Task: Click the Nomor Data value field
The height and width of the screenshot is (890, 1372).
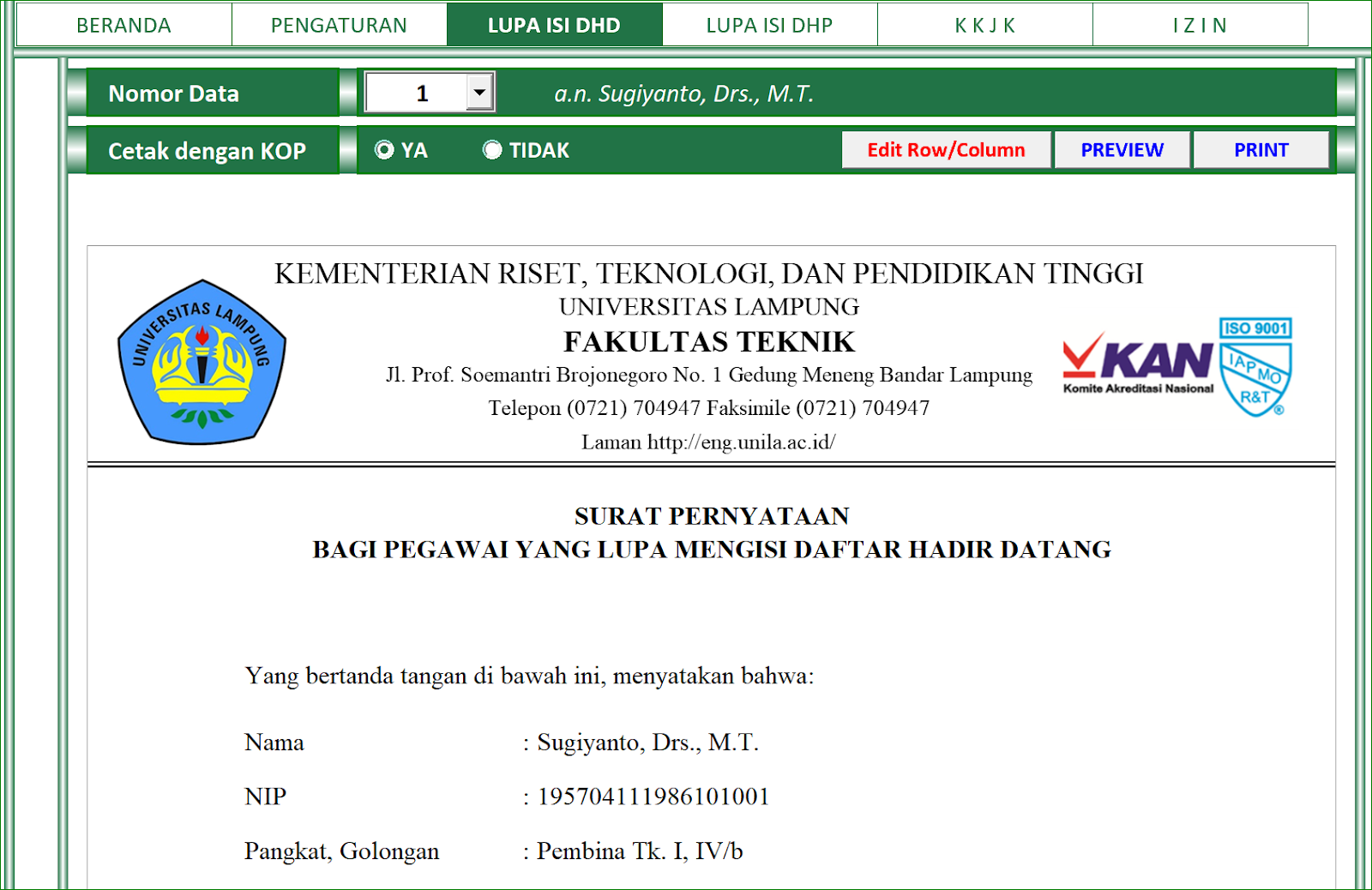Action: (x=424, y=92)
